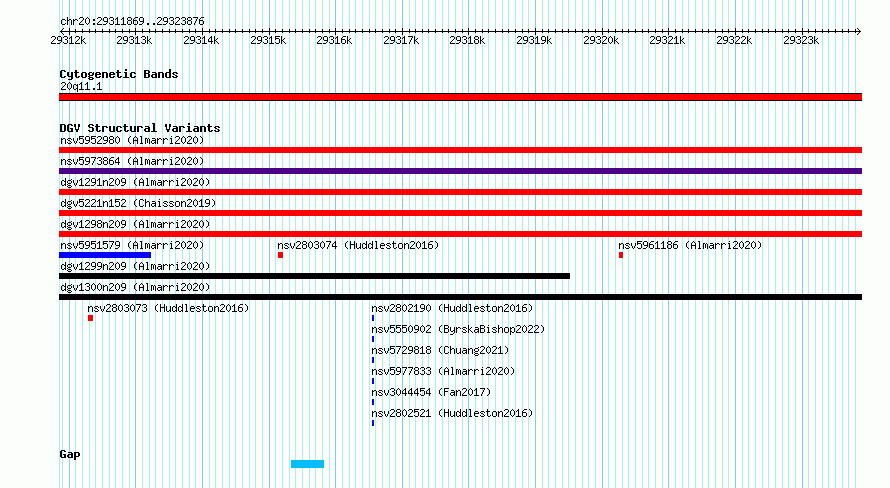Click the light blue Gap feature bar
890x488 pixels.
[307, 464]
